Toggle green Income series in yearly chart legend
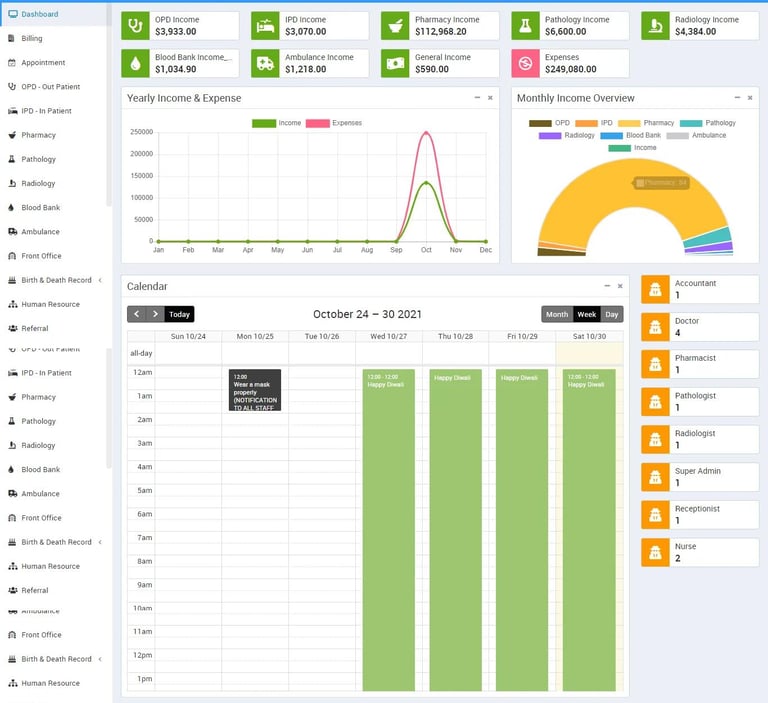Image resolution: width=768 pixels, height=703 pixels. pos(277,123)
